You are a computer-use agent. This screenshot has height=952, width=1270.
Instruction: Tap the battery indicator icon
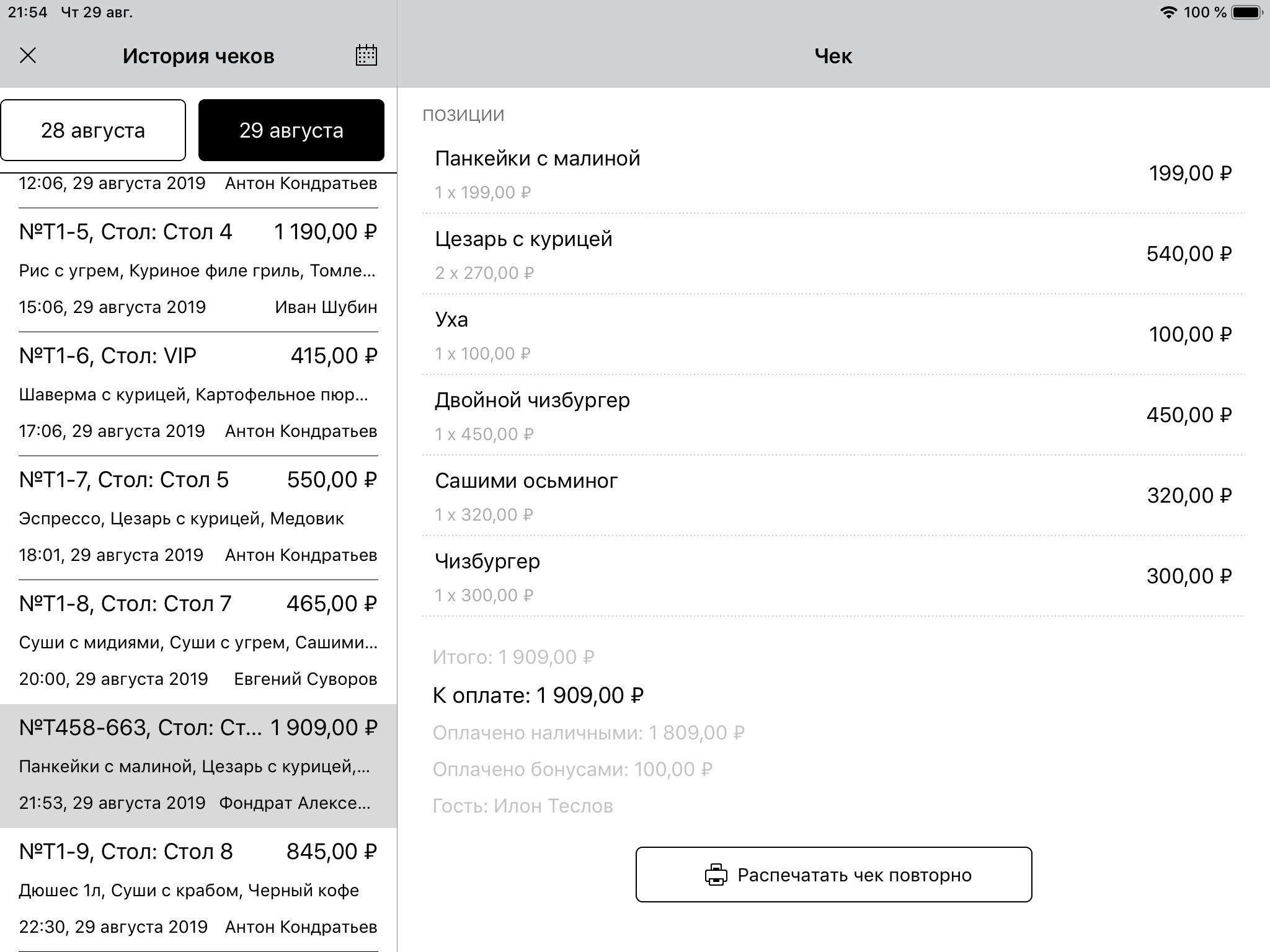pos(1247,12)
